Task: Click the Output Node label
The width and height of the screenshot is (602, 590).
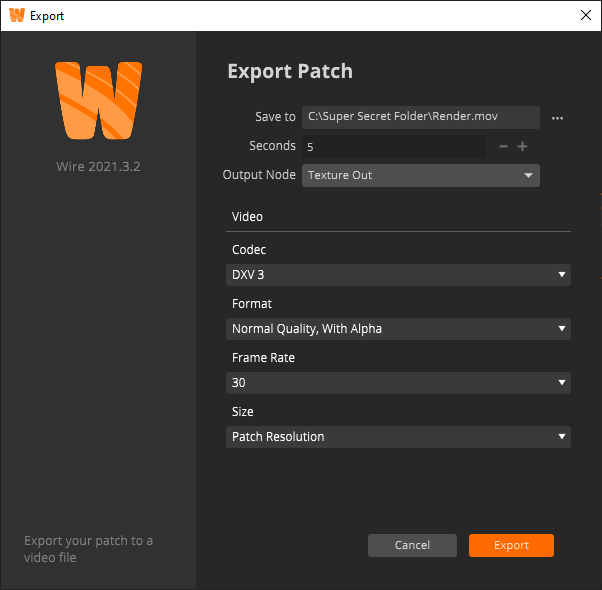Action: click(259, 175)
